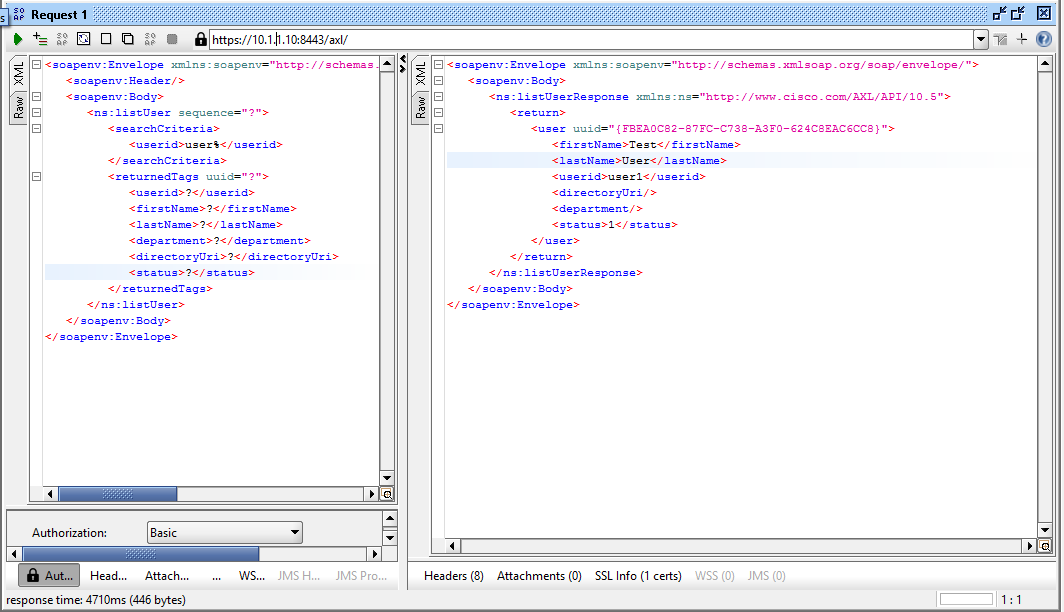
Task: Click the lock icon beside endpoint URL
Action: [200, 39]
